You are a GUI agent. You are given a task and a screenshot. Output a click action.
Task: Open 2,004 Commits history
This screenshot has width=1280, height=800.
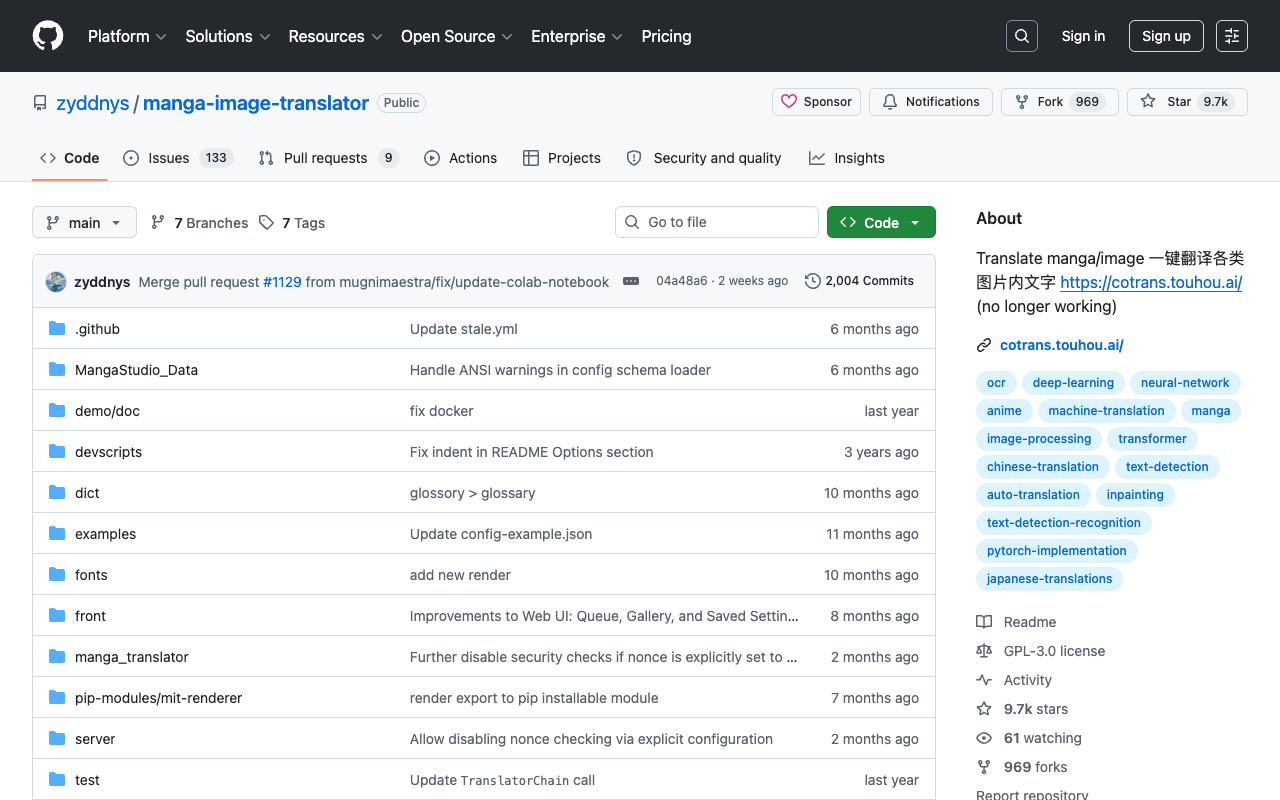pyautogui.click(x=859, y=281)
